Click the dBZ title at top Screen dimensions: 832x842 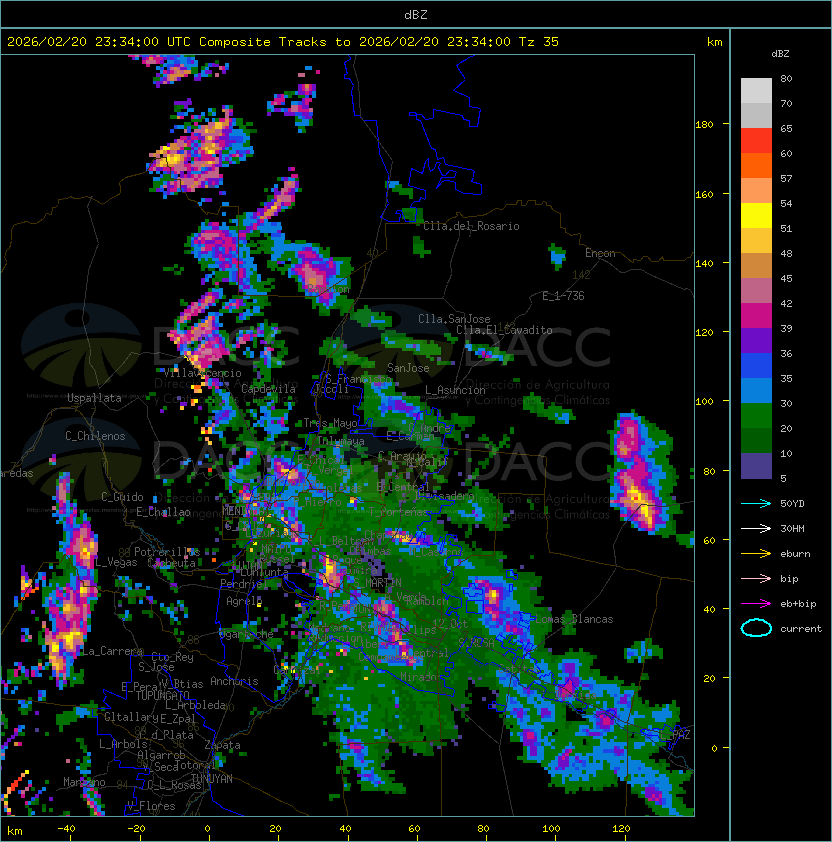[416, 14]
